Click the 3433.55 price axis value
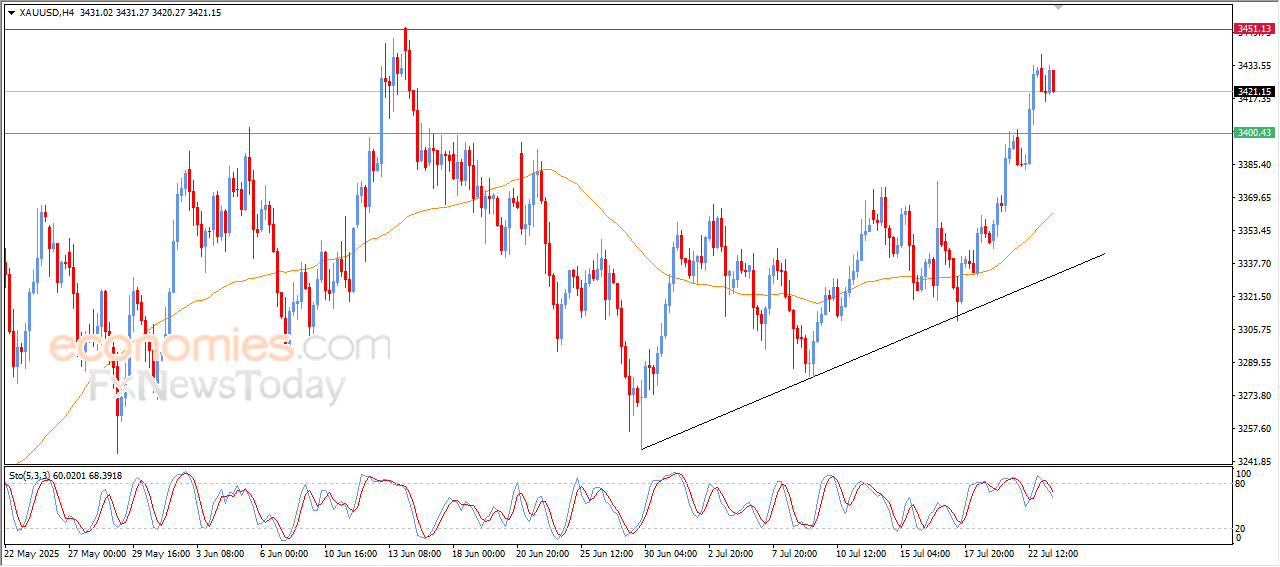This screenshot has height=567, width=1280. [1254, 65]
